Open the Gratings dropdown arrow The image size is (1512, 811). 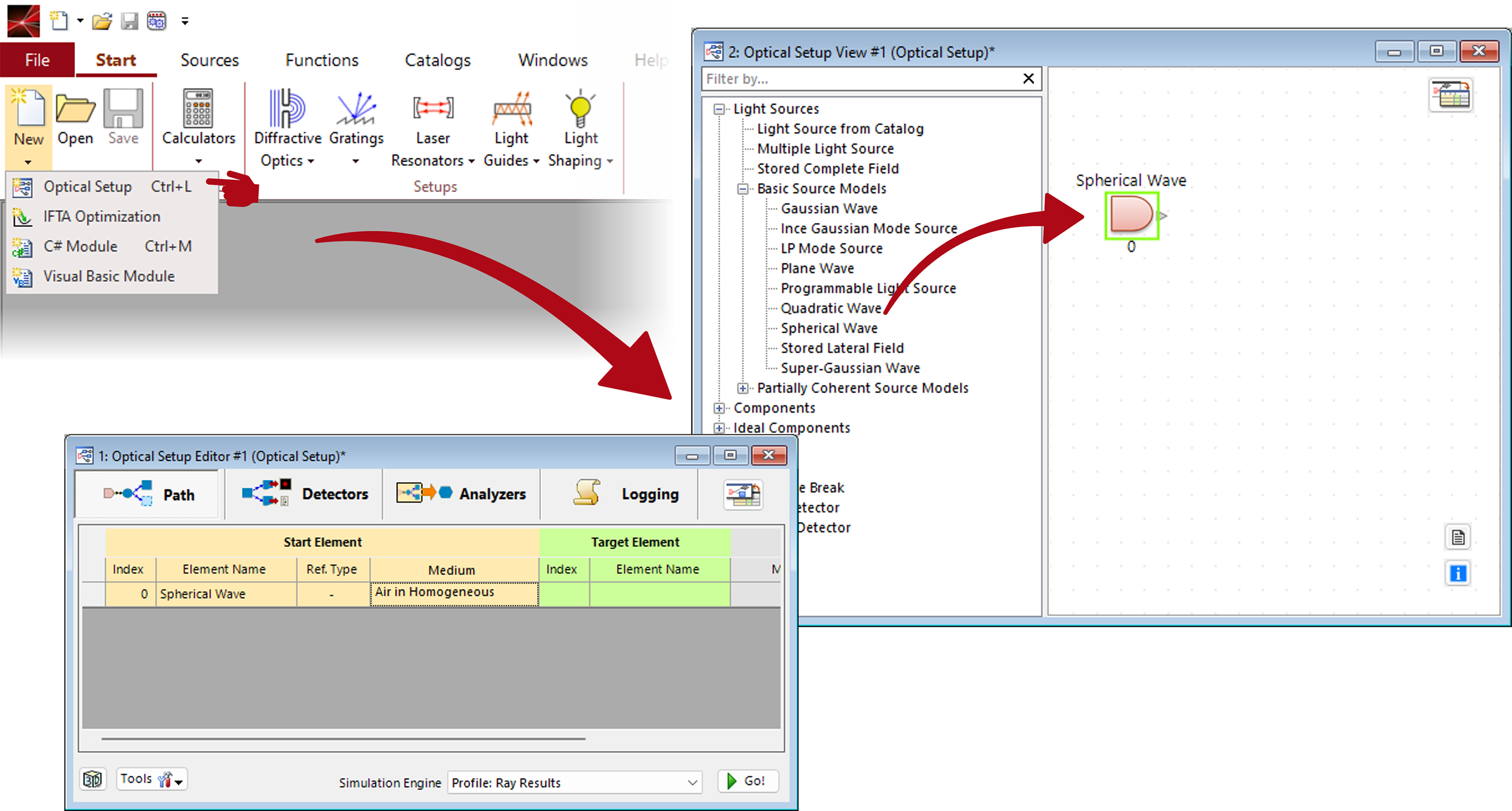[356, 161]
